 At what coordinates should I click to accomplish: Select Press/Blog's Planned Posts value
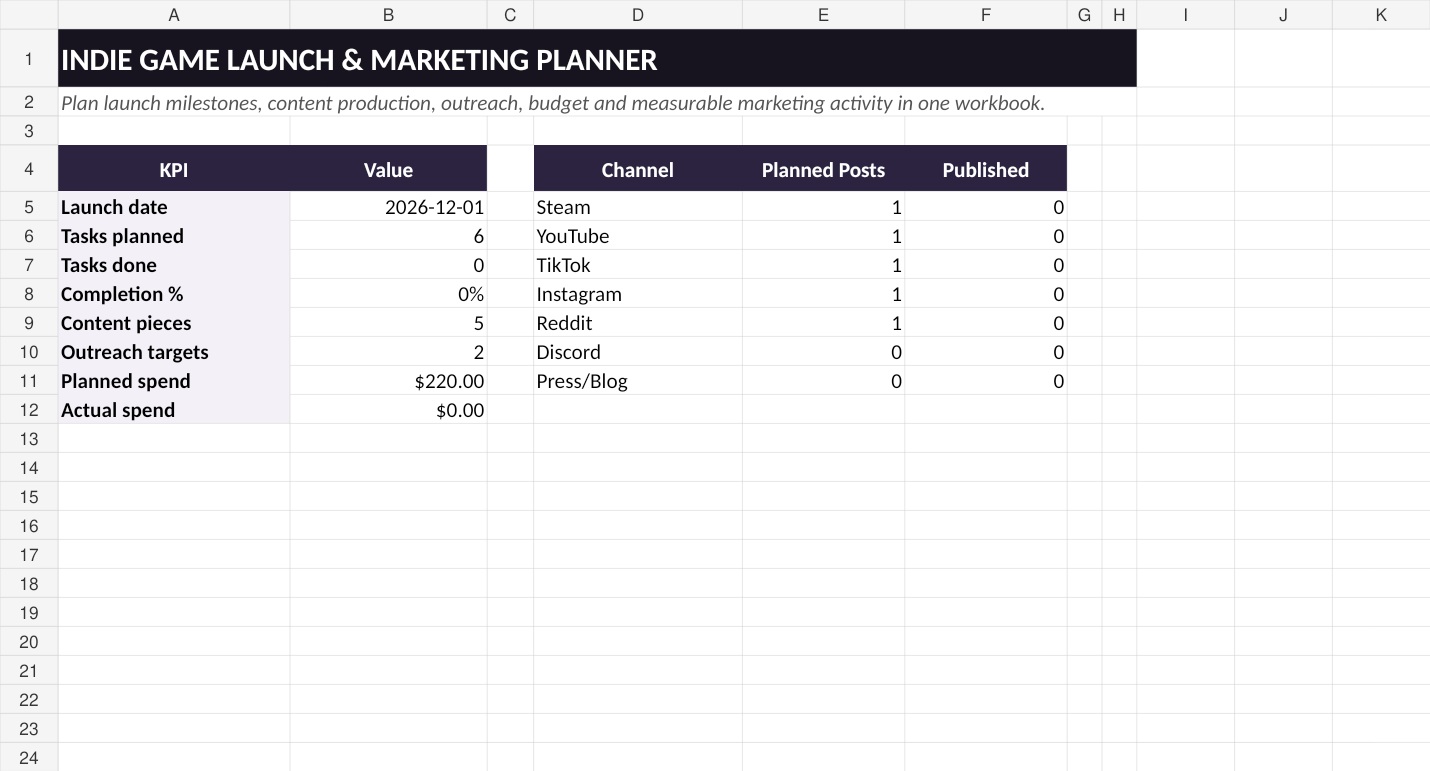pos(823,381)
